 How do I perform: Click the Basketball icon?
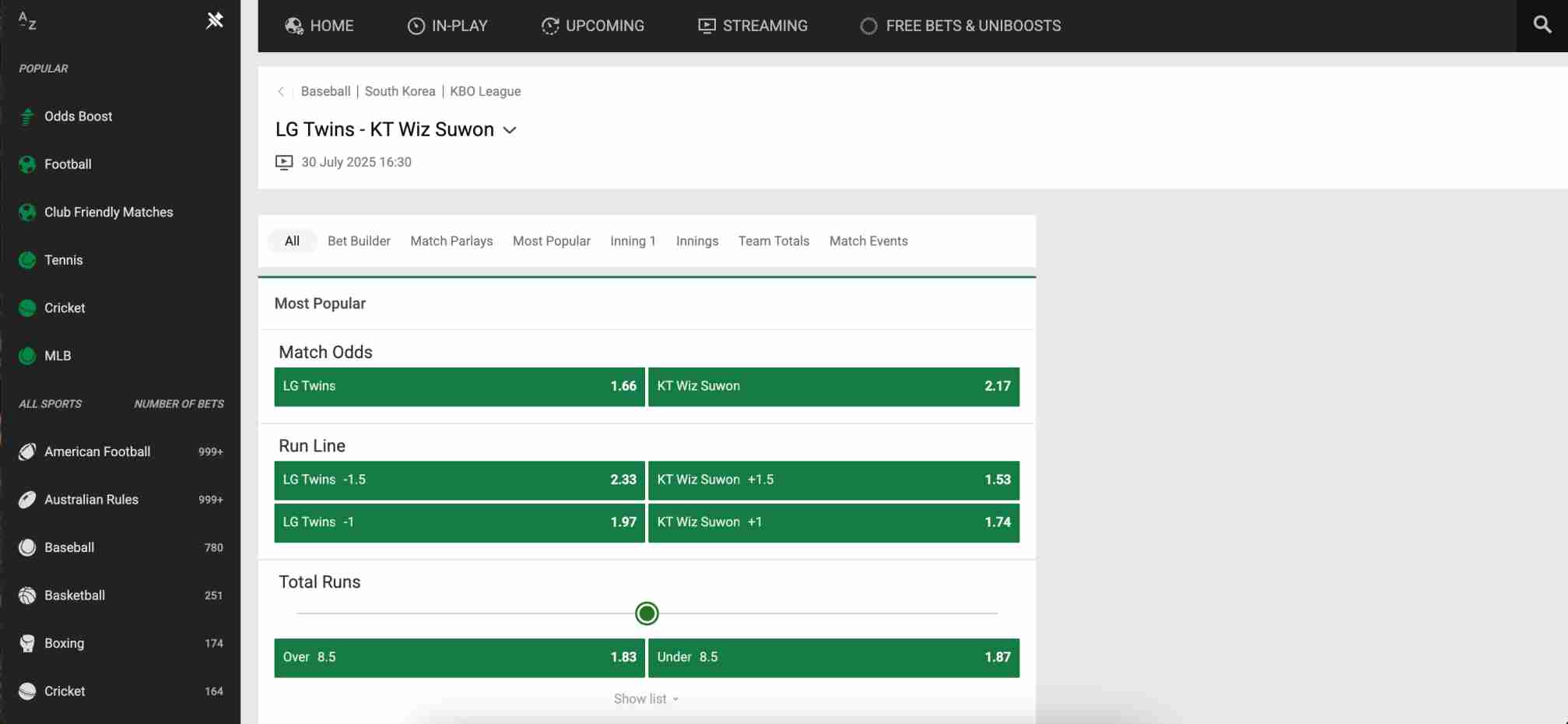coord(27,596)
